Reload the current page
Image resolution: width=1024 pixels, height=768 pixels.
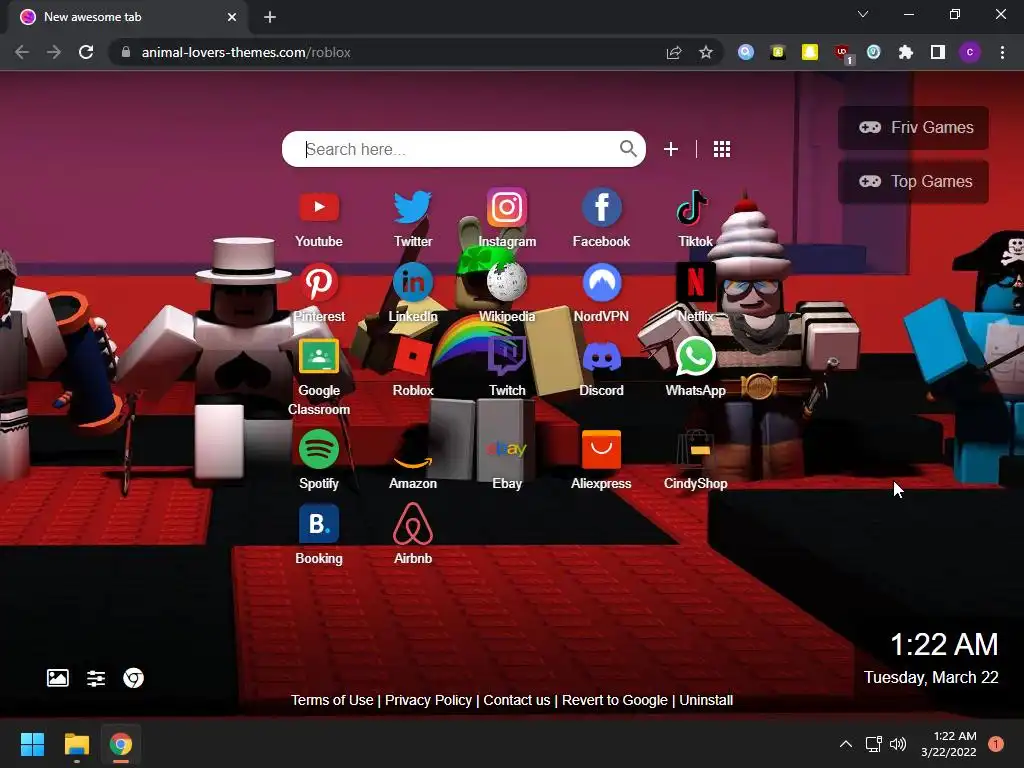[x=86, y=52]
